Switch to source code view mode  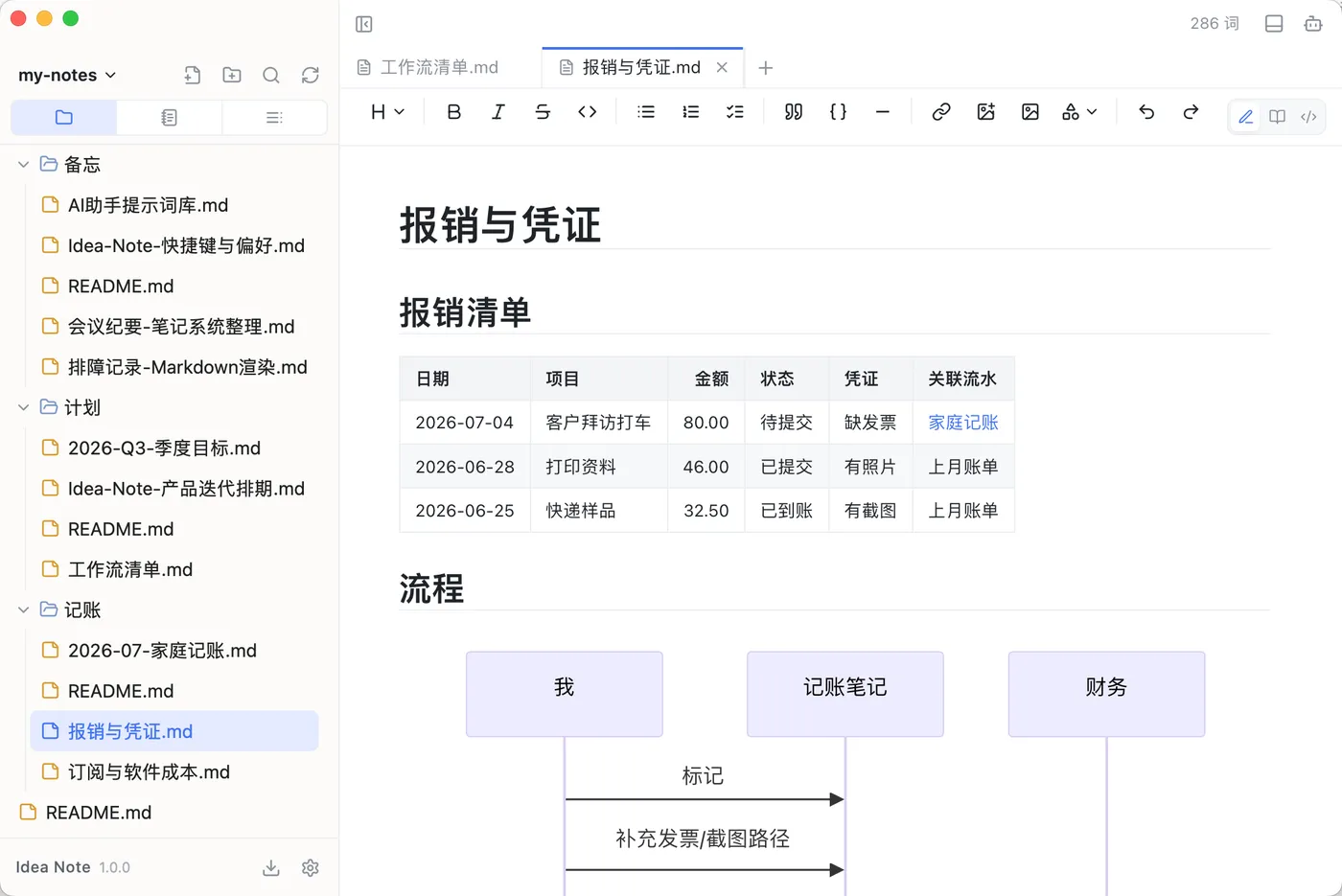pyautogui.click(x=1308, y=117)
